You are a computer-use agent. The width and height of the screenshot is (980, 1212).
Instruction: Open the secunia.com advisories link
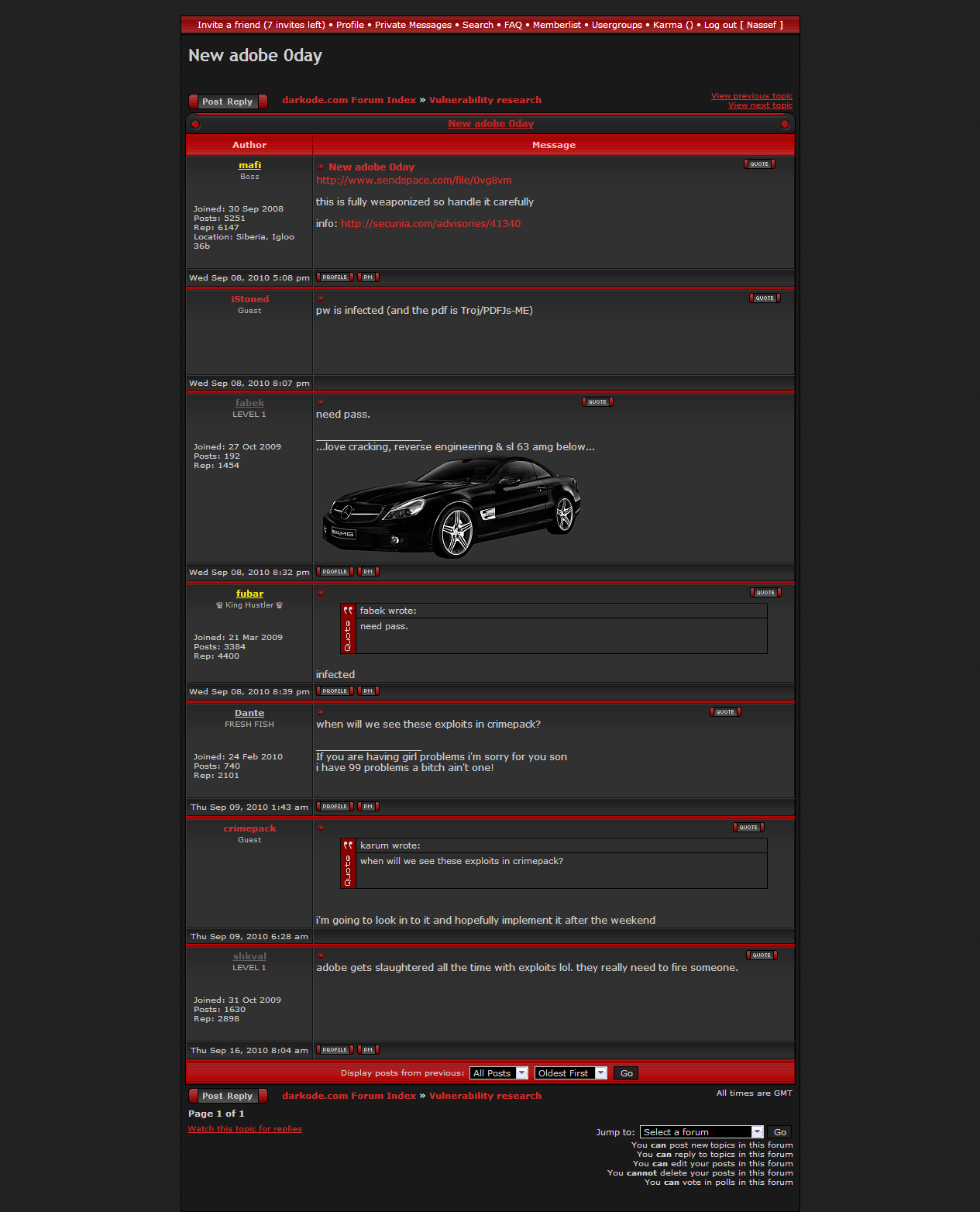[431, 224]
